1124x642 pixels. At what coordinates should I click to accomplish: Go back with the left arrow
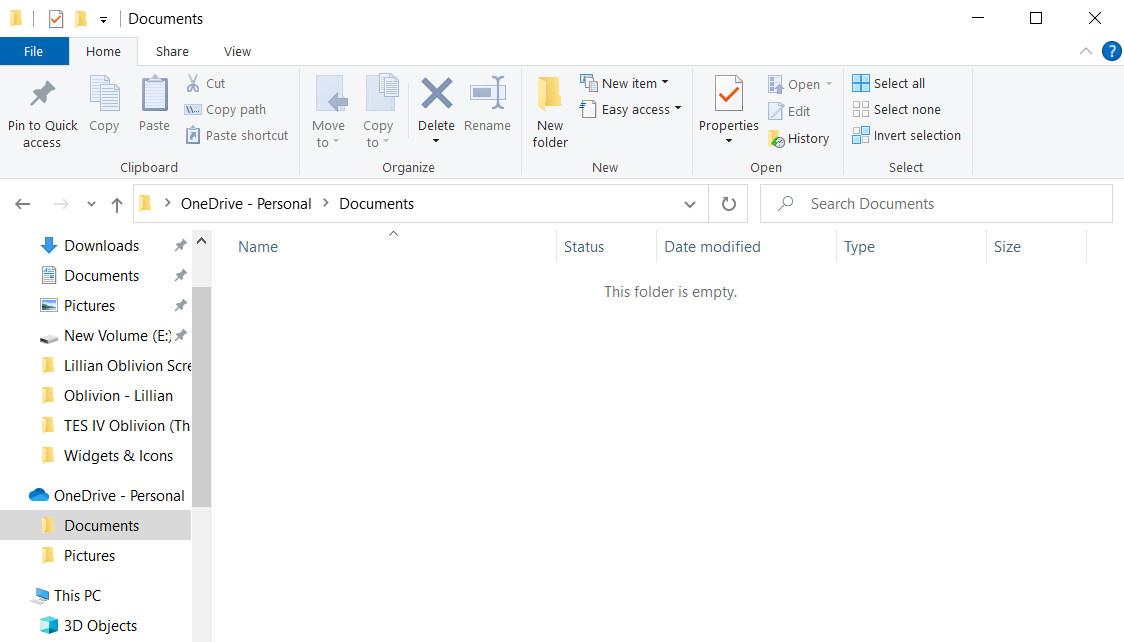click(23, 204)
